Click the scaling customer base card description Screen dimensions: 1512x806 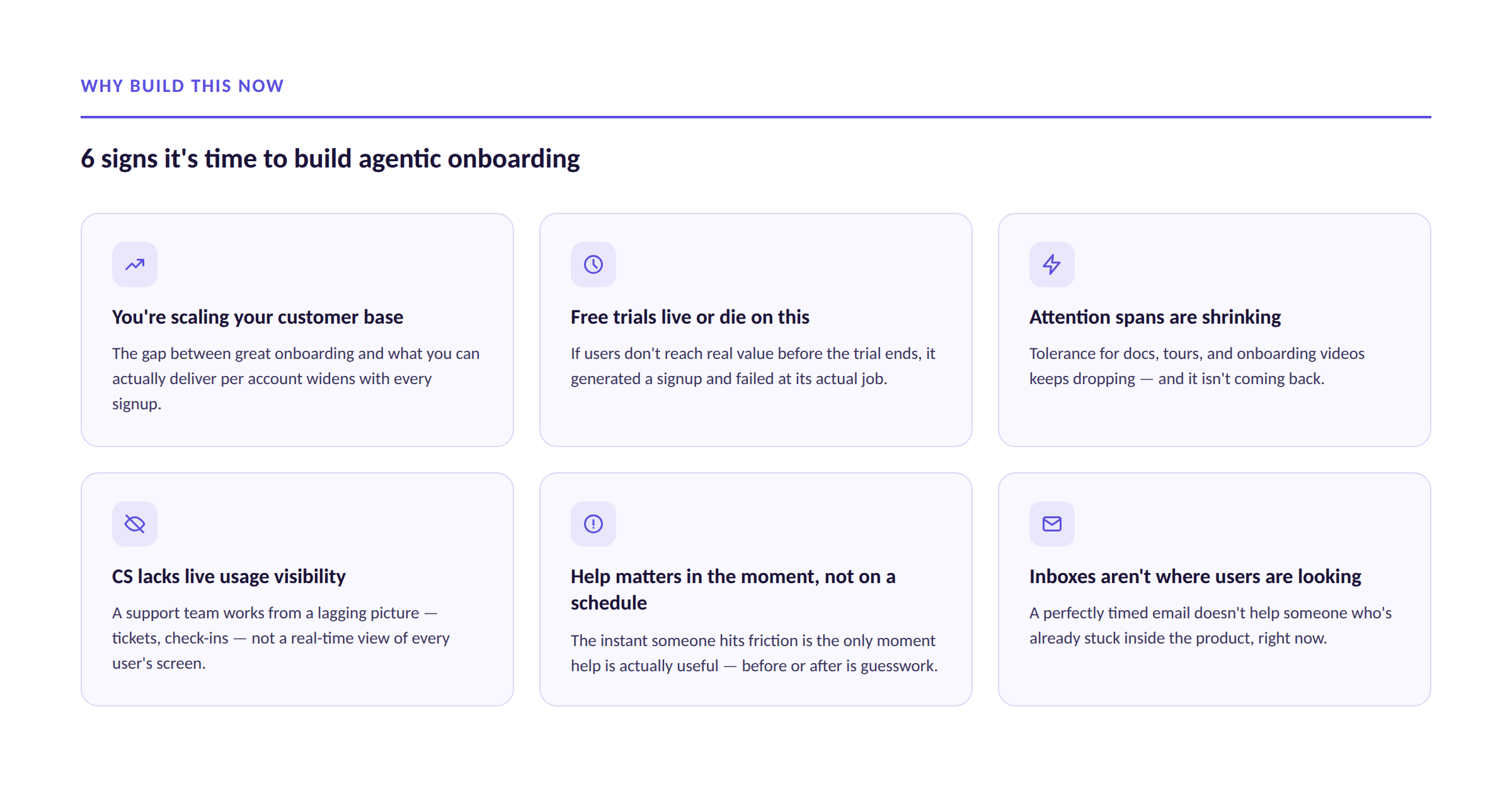[x=296, y=378]
